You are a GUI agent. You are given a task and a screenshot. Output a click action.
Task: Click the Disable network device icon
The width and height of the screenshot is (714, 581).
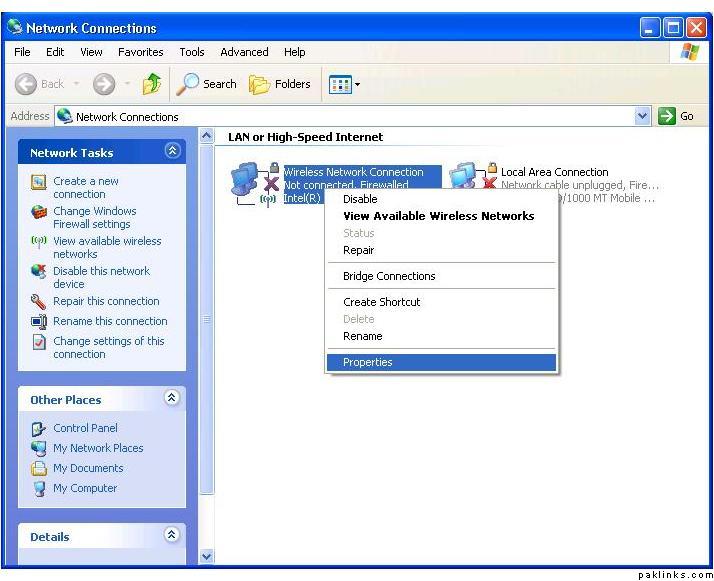(x=39, y=271)
